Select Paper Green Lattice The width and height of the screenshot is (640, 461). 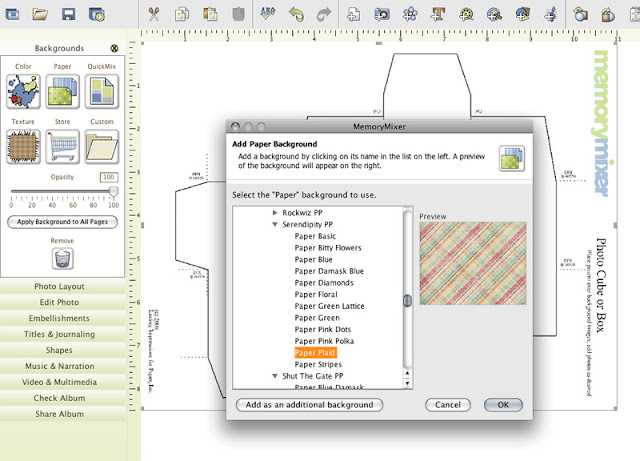329,306
